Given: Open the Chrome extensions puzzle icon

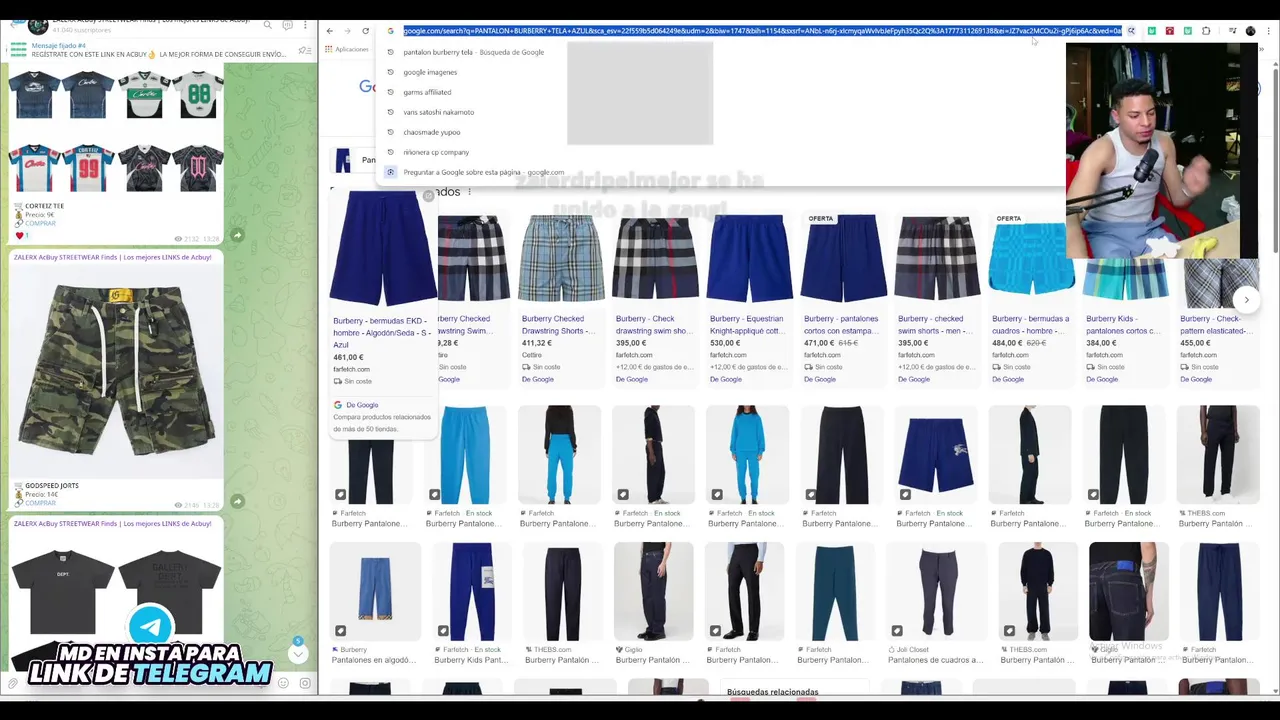Looking at the screenshot, I should pyautogui.click(x=1206, y=31).
